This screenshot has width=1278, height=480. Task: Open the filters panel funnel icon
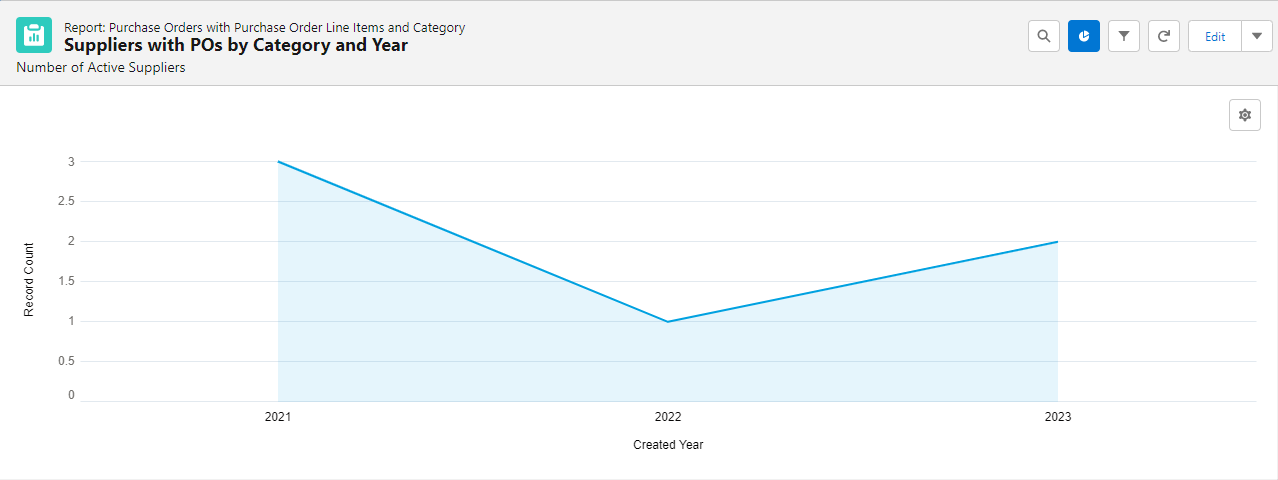1124,36
